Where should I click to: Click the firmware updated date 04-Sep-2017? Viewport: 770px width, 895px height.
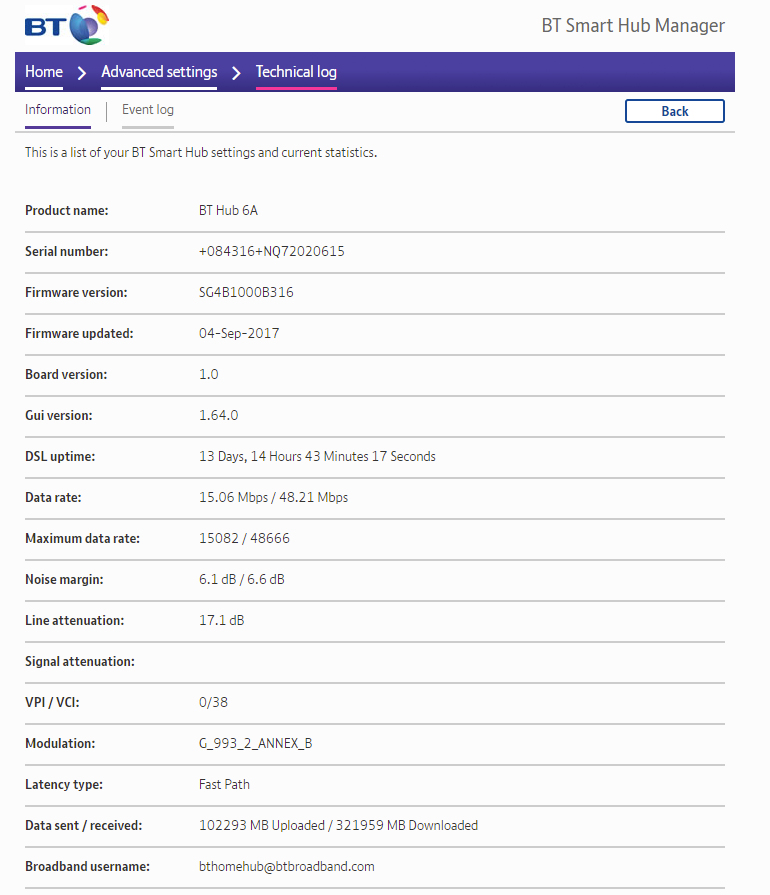pyautogui.click(x=239, y=334)
